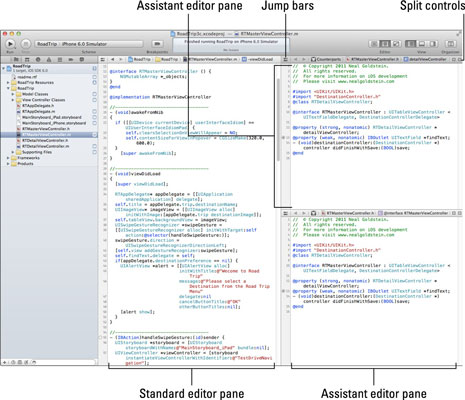Viewport: 465px width, 400px height.
Task: Click the add button at navigator bottom
Action: click(5, 362)
